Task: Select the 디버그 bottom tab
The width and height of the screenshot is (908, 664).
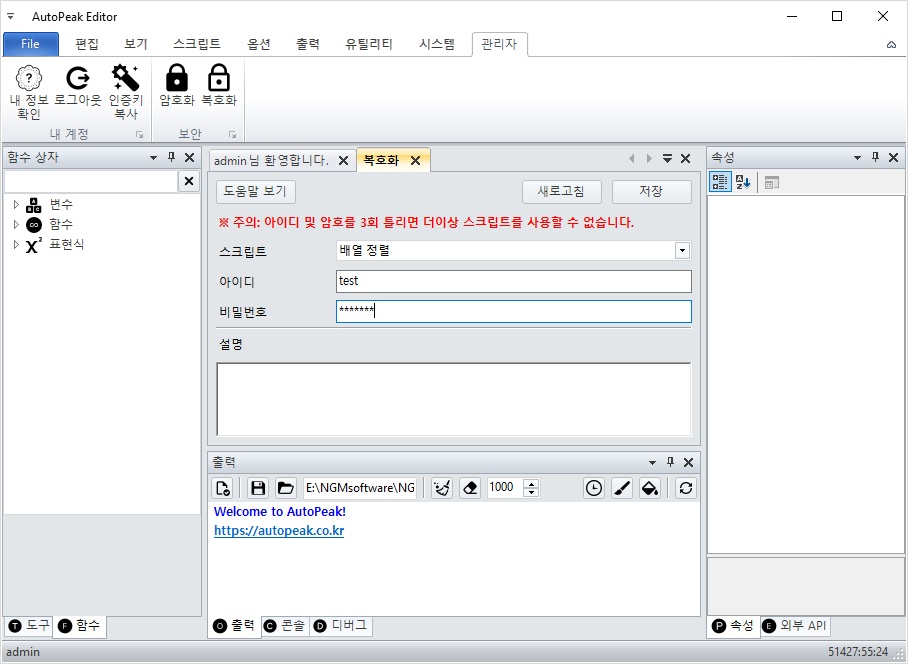Action: click(340, 625)
